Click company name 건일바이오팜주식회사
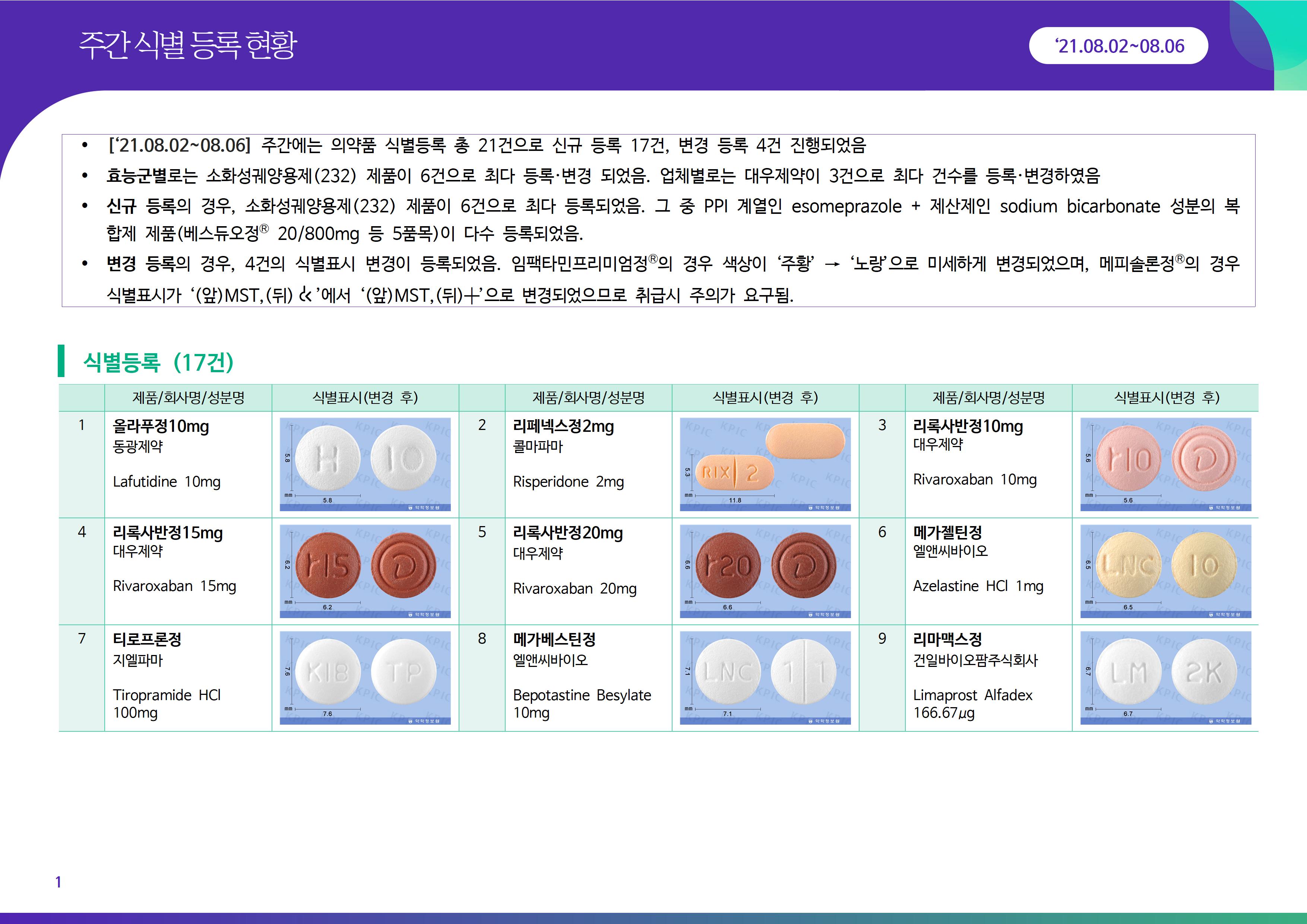This screenshot has width=1307, height=924. [x=975, y=661]
